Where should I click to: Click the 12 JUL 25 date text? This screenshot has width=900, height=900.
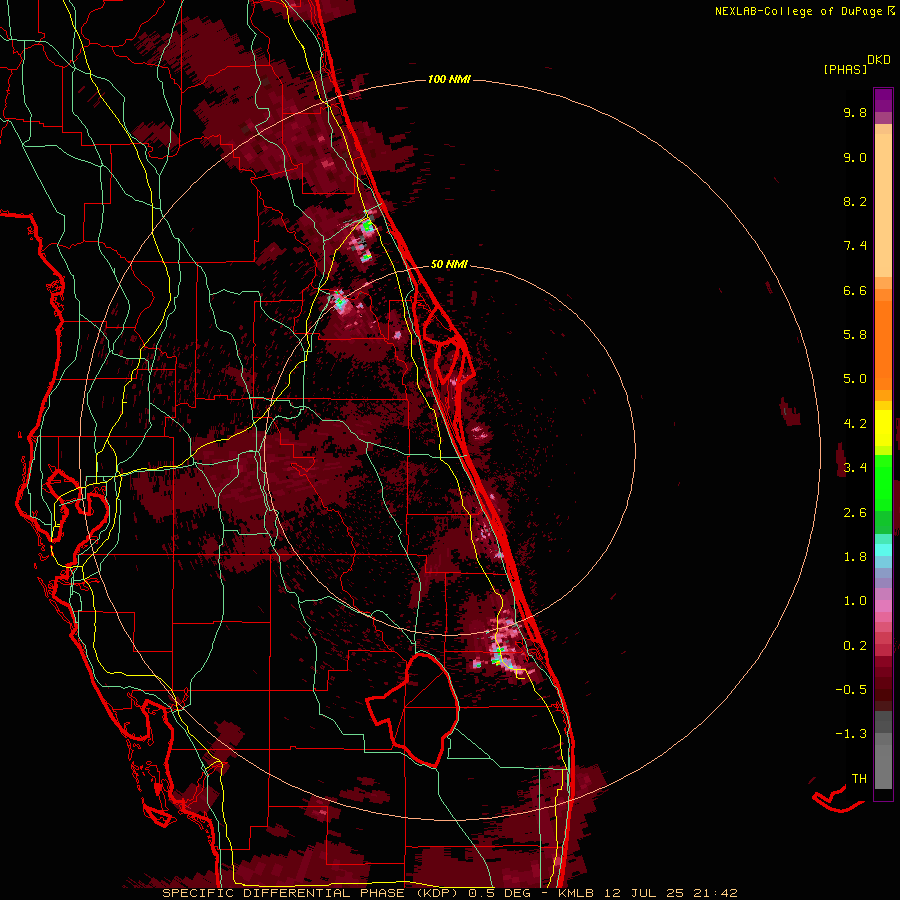[x=643, y=893]
